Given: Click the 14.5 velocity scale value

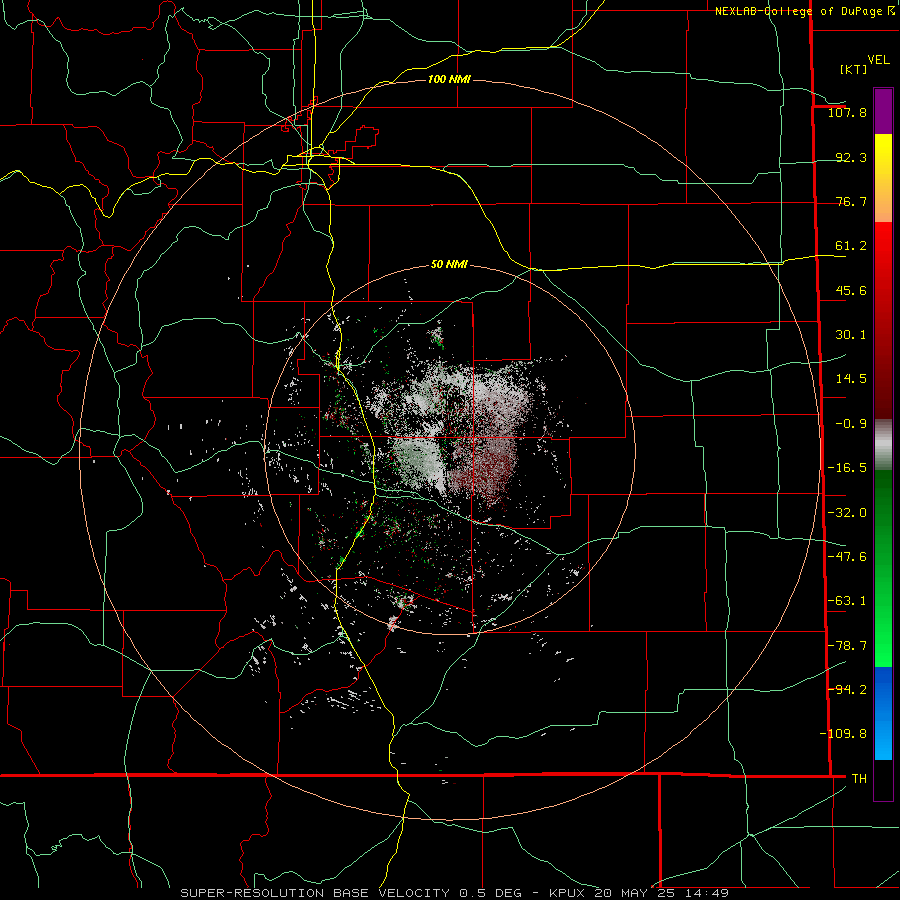Looking at the screenshot, I should [851, 379].
